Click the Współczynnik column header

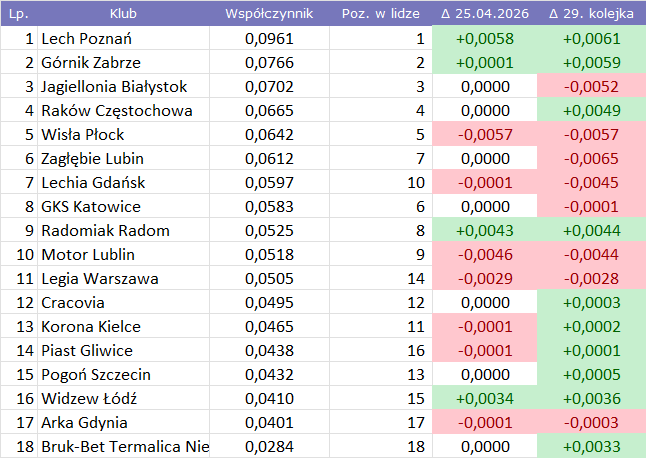[269, 14]
